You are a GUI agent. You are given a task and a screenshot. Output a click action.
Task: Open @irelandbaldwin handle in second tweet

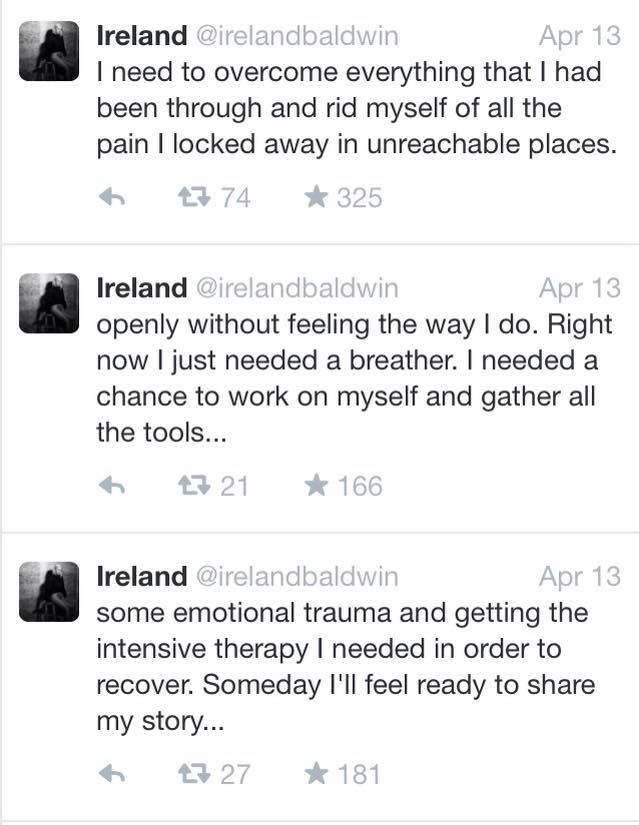tap(297, 288)
